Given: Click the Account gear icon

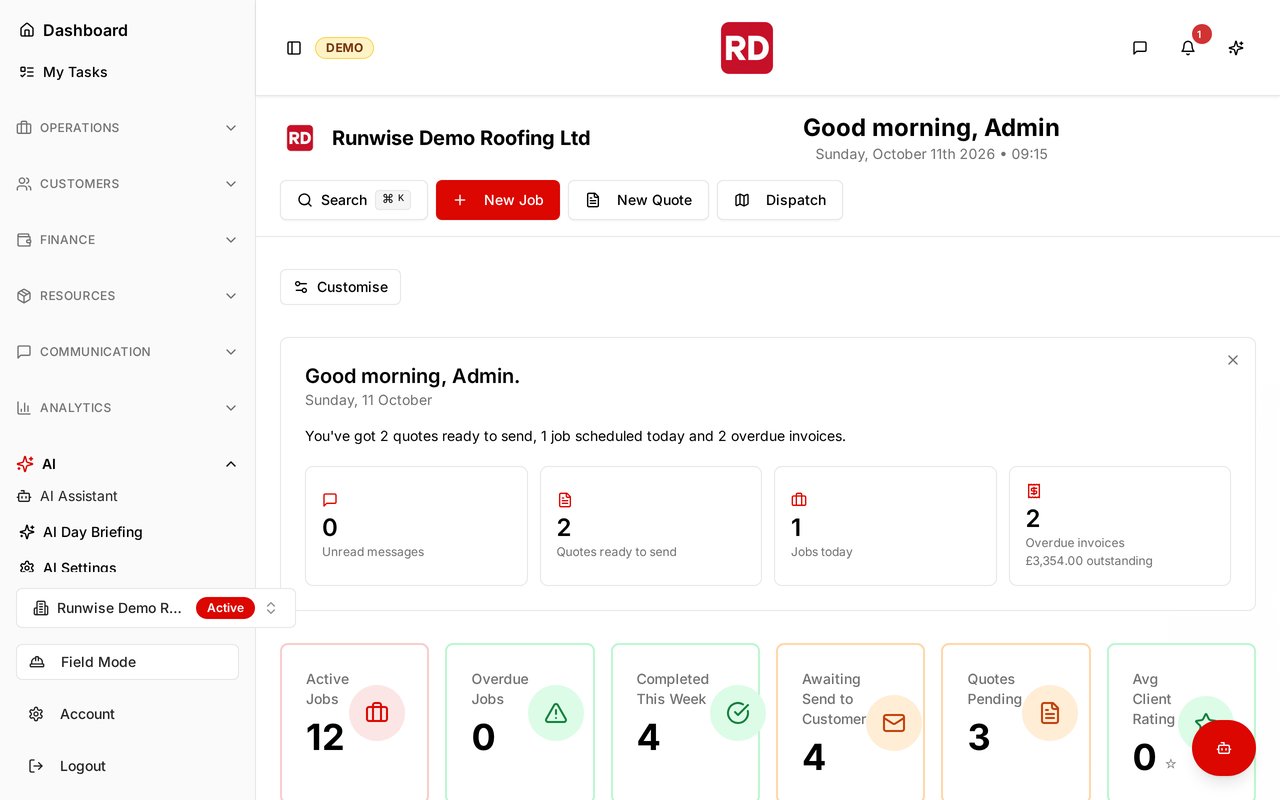Looking at the screenshot, I should coord(36,714).
